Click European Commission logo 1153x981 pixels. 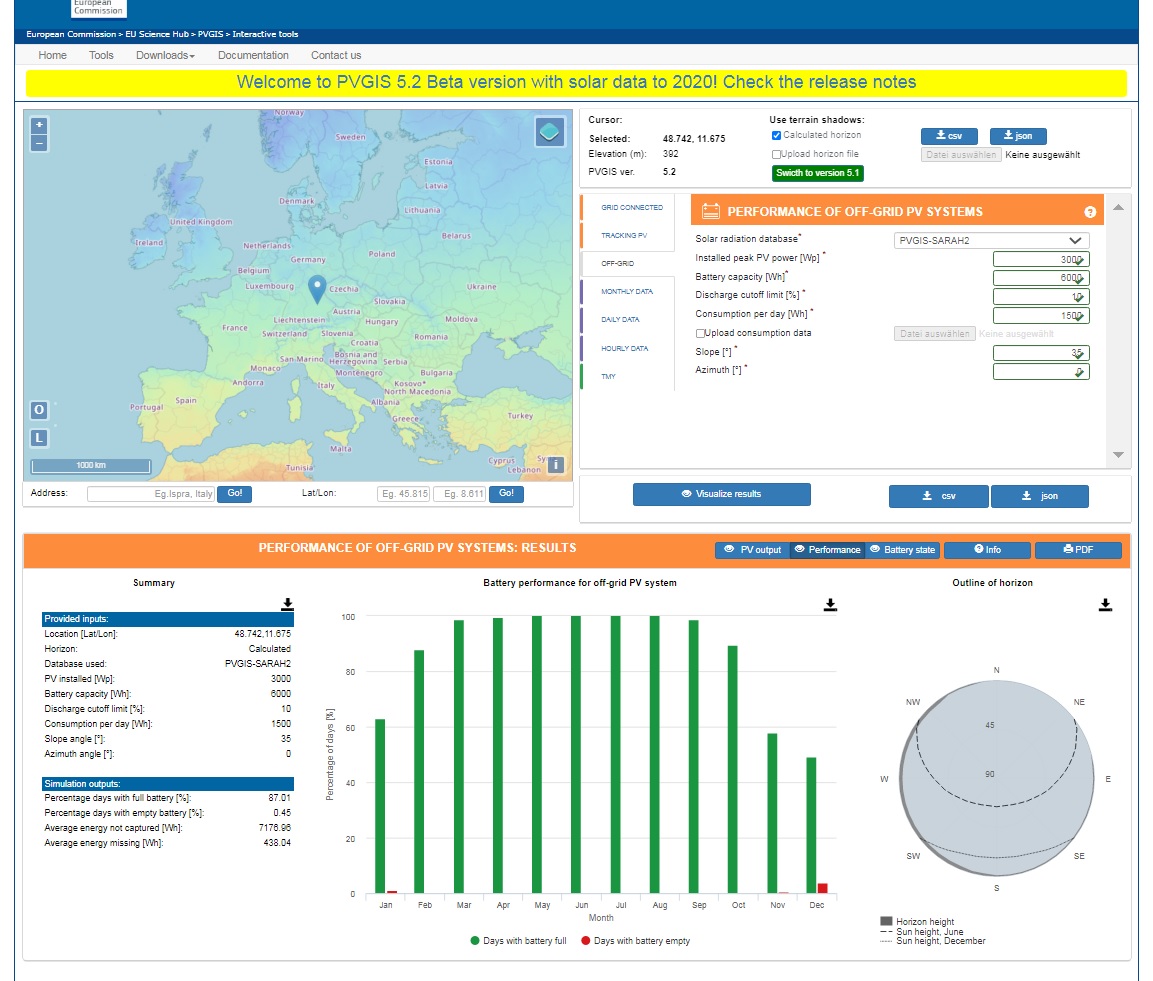(99, 8)
